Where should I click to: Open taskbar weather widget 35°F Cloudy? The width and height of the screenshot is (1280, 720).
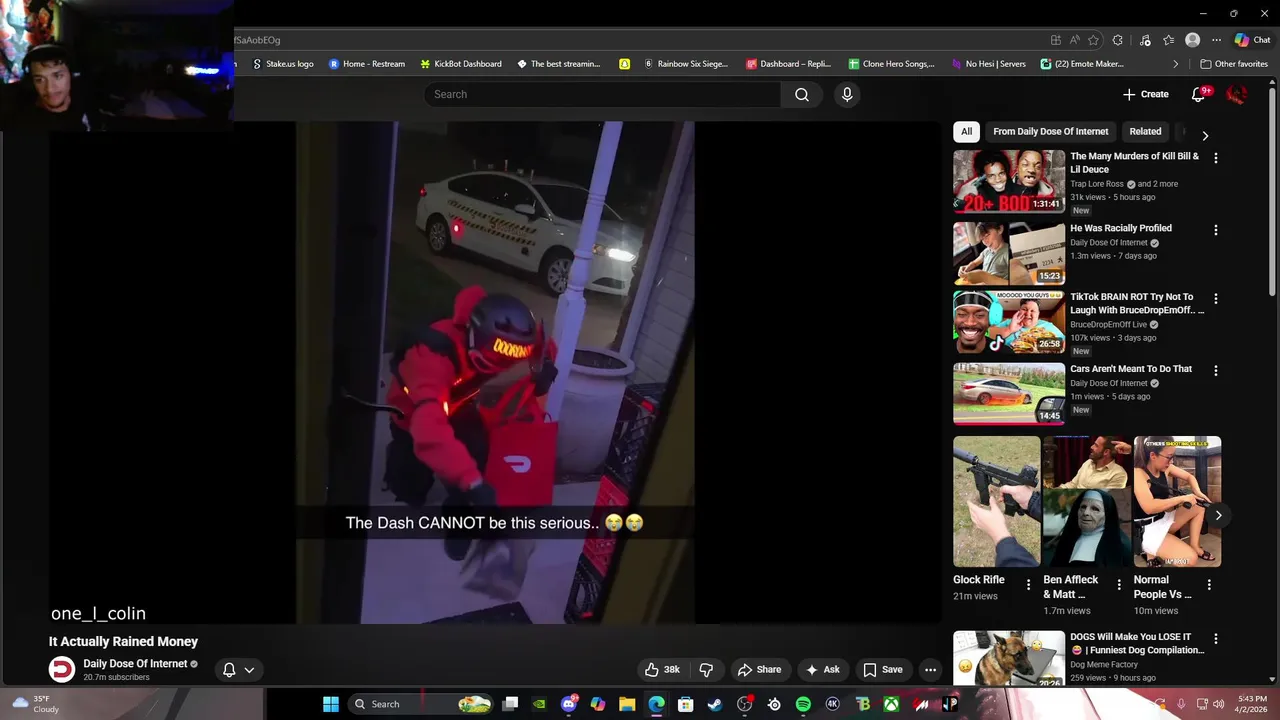[x=35, y=704]
